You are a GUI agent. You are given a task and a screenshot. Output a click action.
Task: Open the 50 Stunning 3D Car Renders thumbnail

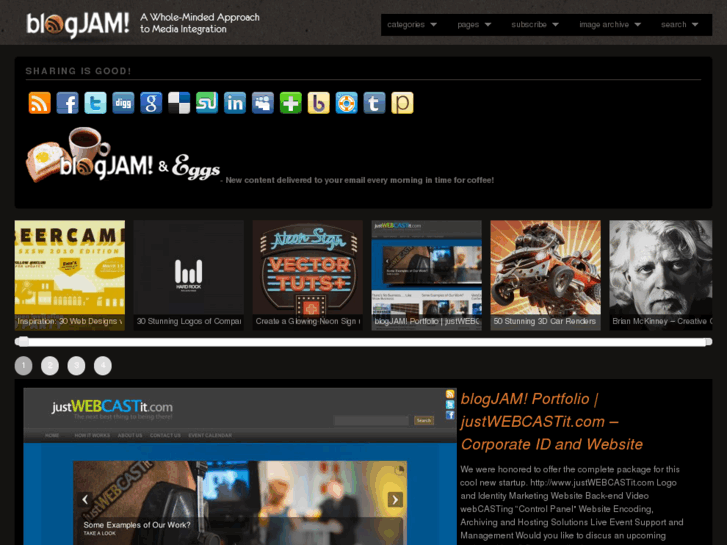[546, 275]
